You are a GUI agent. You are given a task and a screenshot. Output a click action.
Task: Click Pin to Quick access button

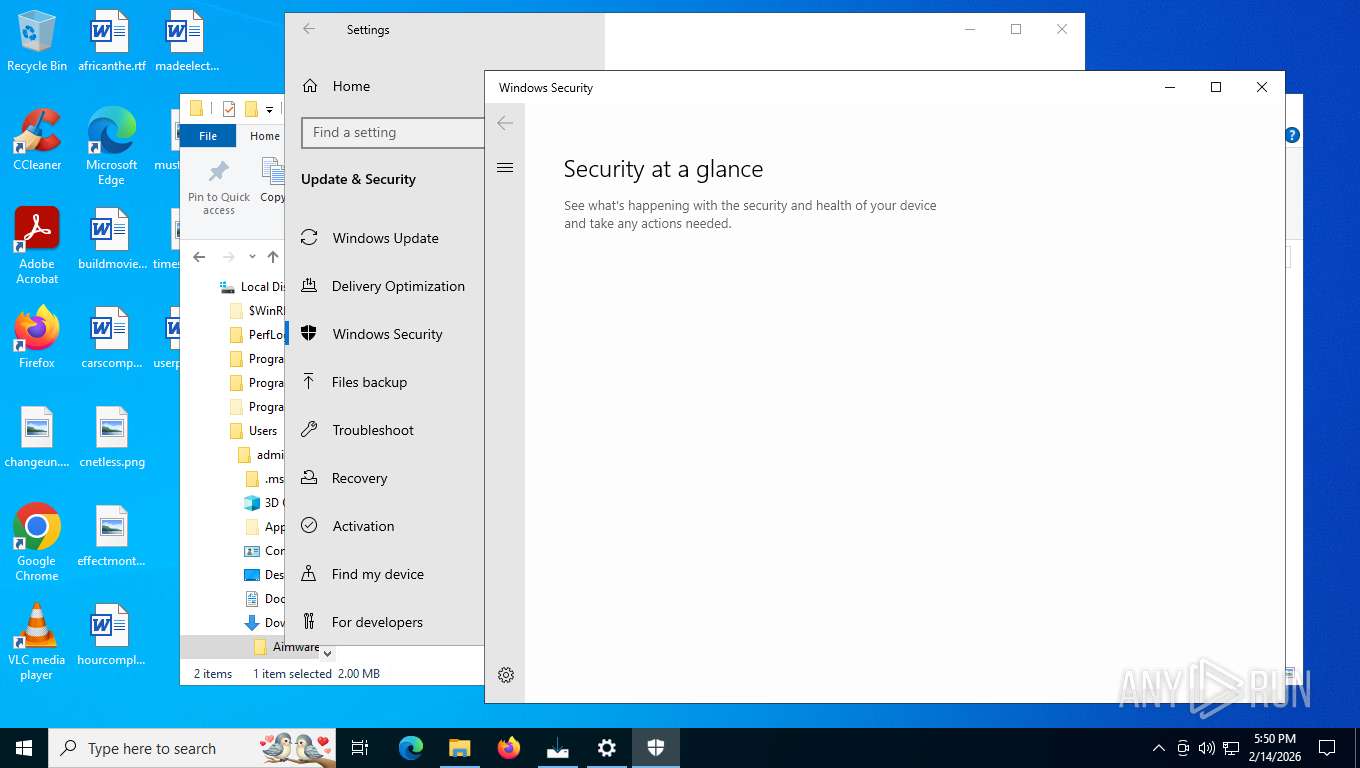click(x=219, y=186)
